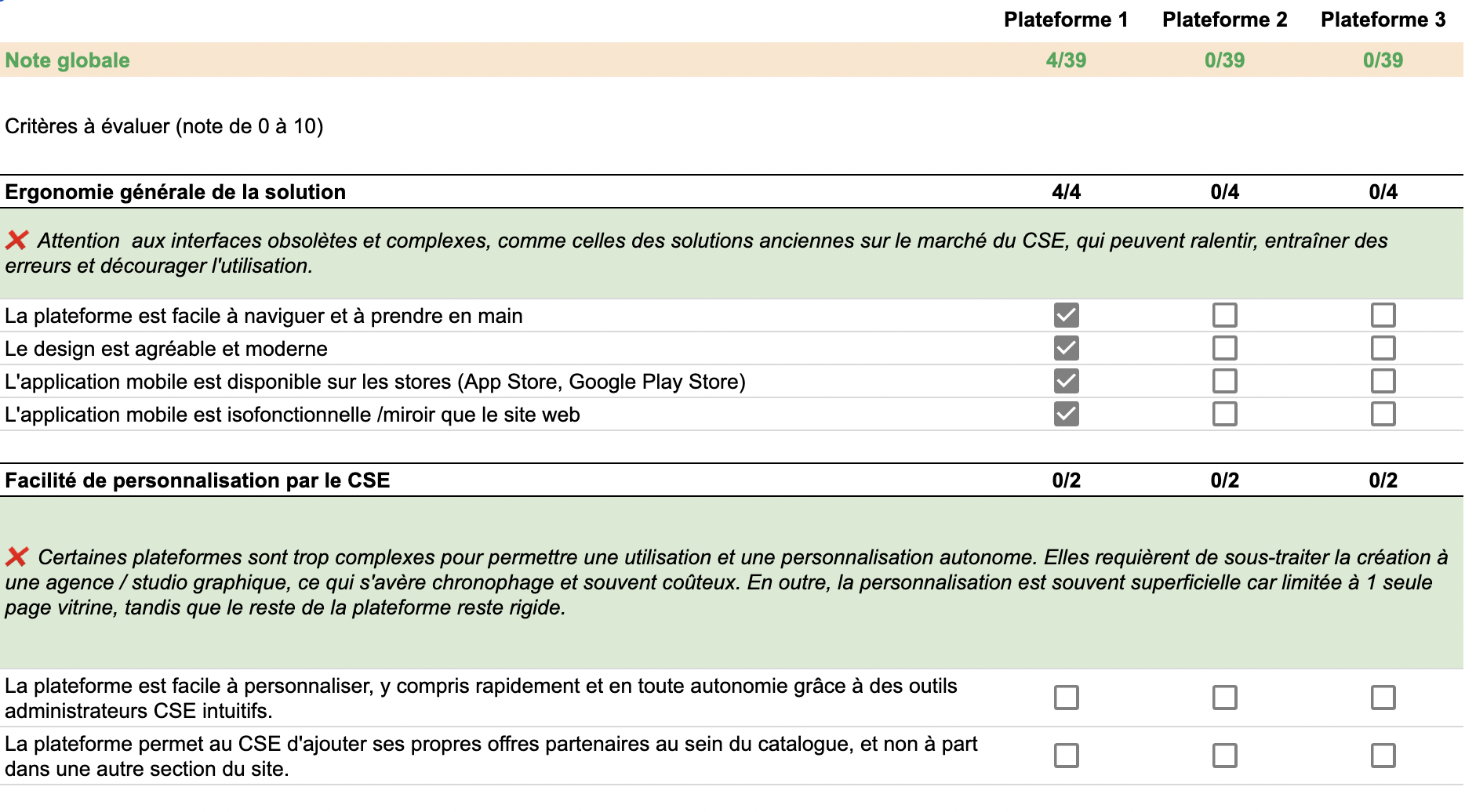Click Plateforme 1's 0/2 personnalisation score

(1066, 480)
